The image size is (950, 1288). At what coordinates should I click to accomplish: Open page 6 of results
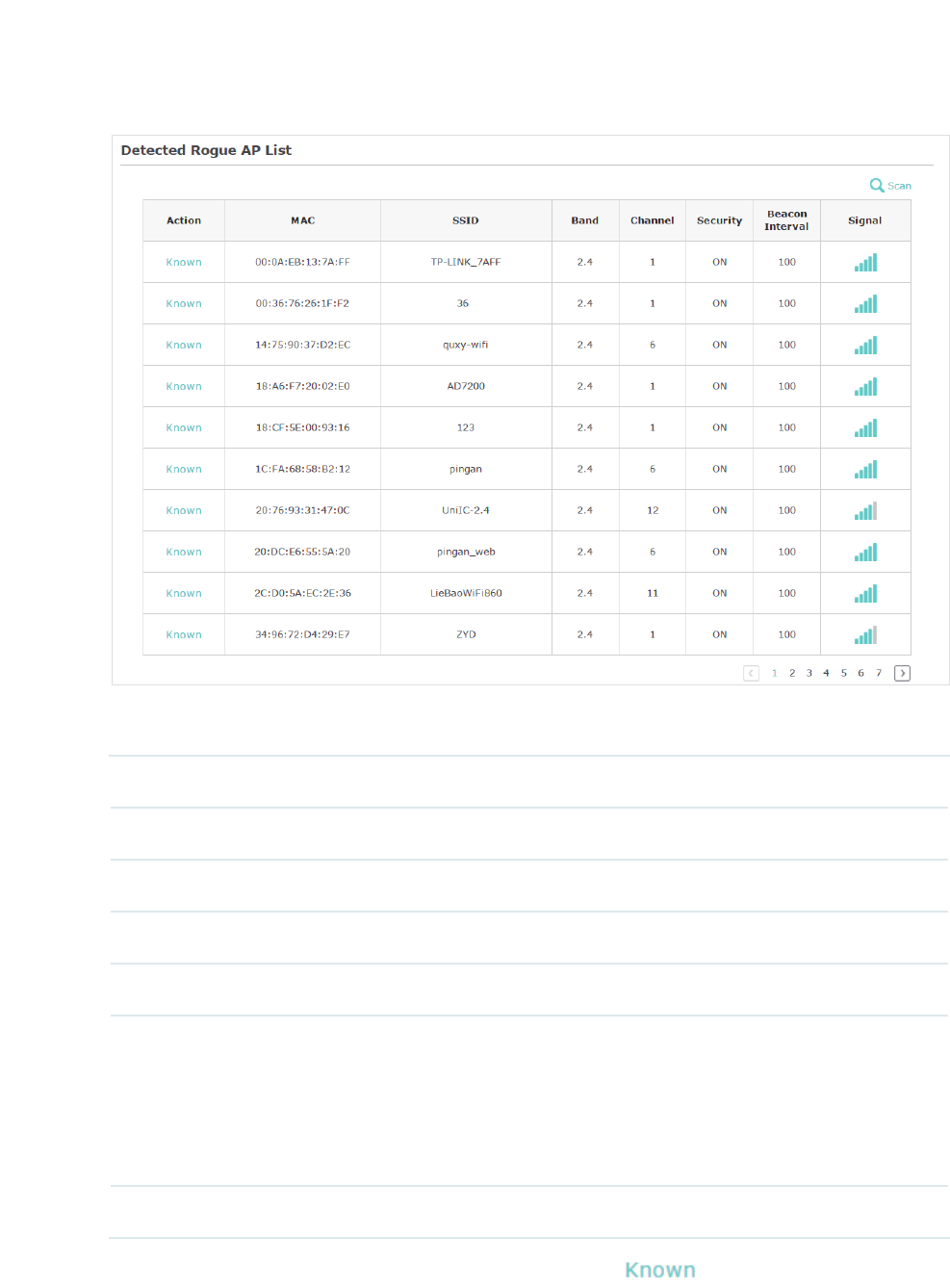(x=860, y=673)
